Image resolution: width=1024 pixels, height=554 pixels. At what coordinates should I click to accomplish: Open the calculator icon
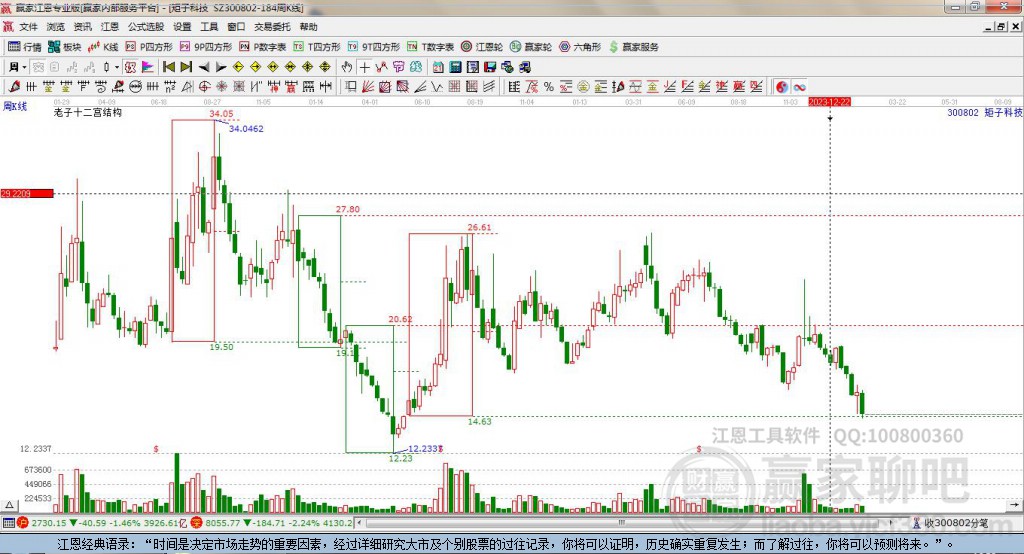tap(455, 67)
